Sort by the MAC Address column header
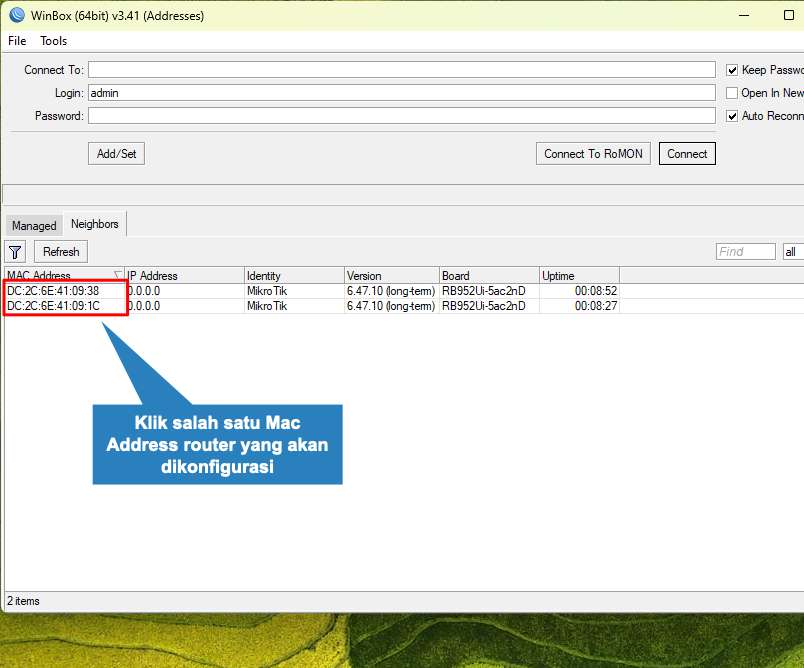 60,276
